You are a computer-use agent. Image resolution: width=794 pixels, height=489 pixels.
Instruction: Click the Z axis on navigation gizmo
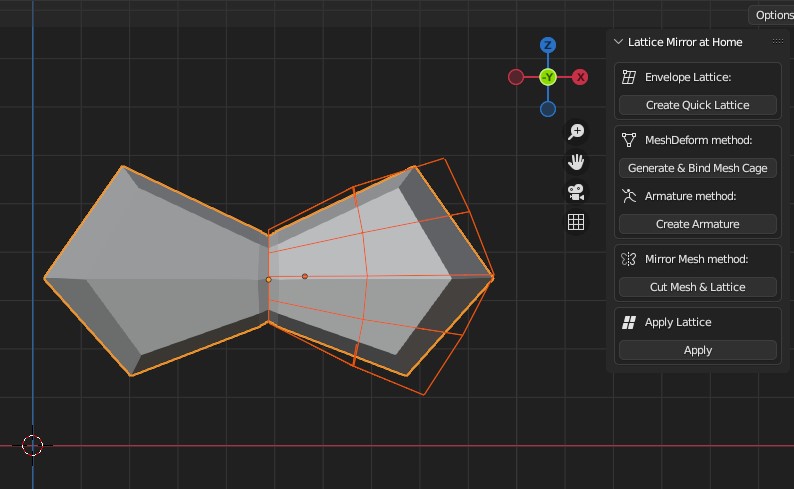pos(547,45)
